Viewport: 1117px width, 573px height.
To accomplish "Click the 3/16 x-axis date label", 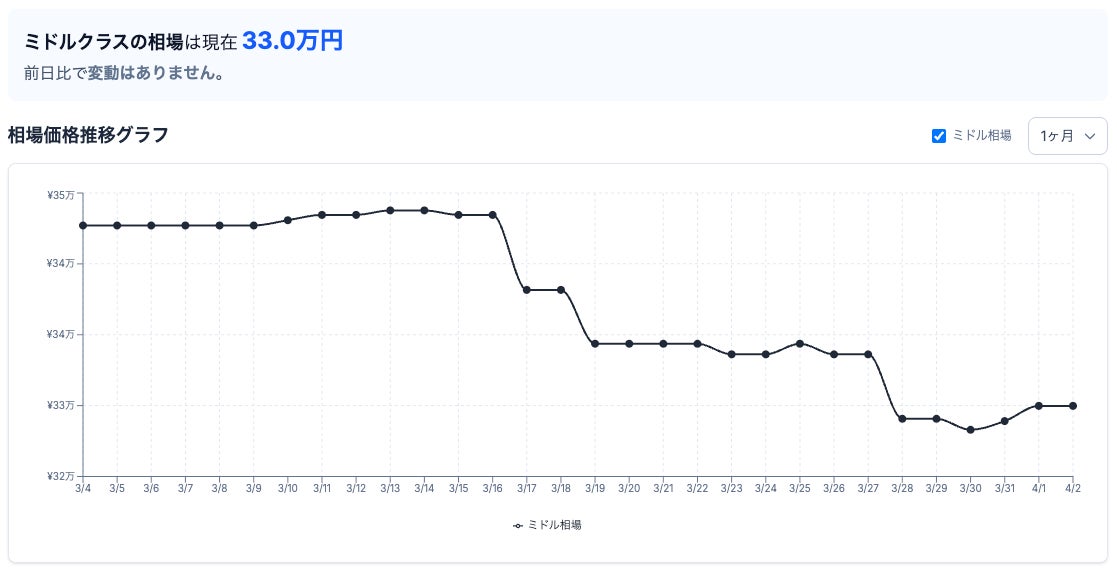I will (492, 489).
